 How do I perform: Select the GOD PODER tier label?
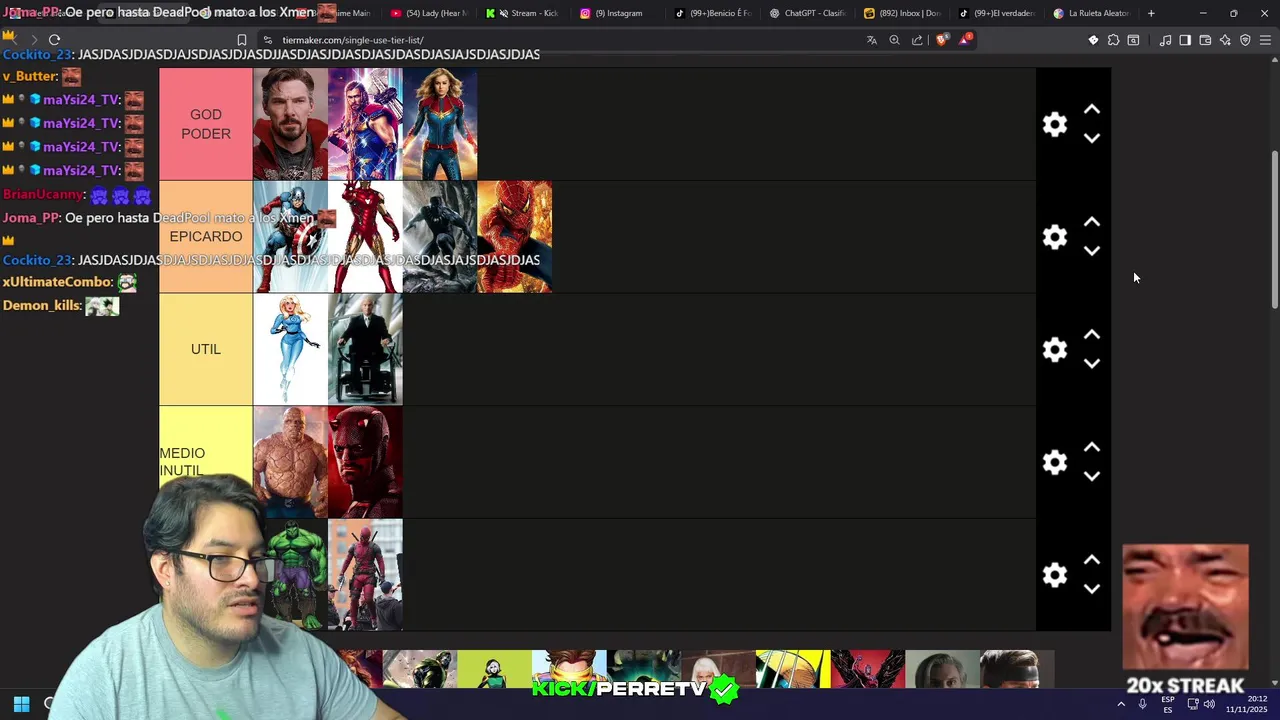[206, 124]
